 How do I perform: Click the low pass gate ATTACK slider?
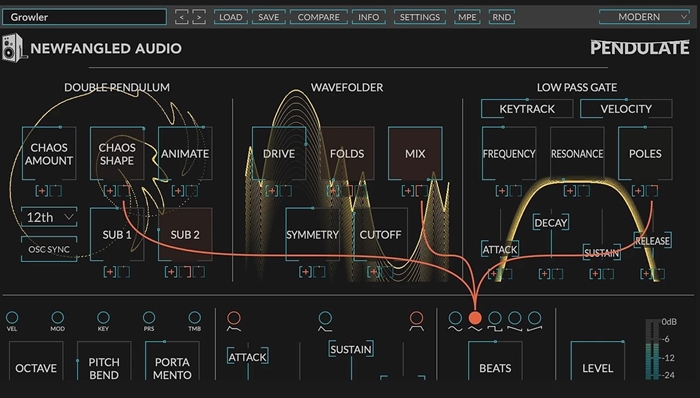500,249
